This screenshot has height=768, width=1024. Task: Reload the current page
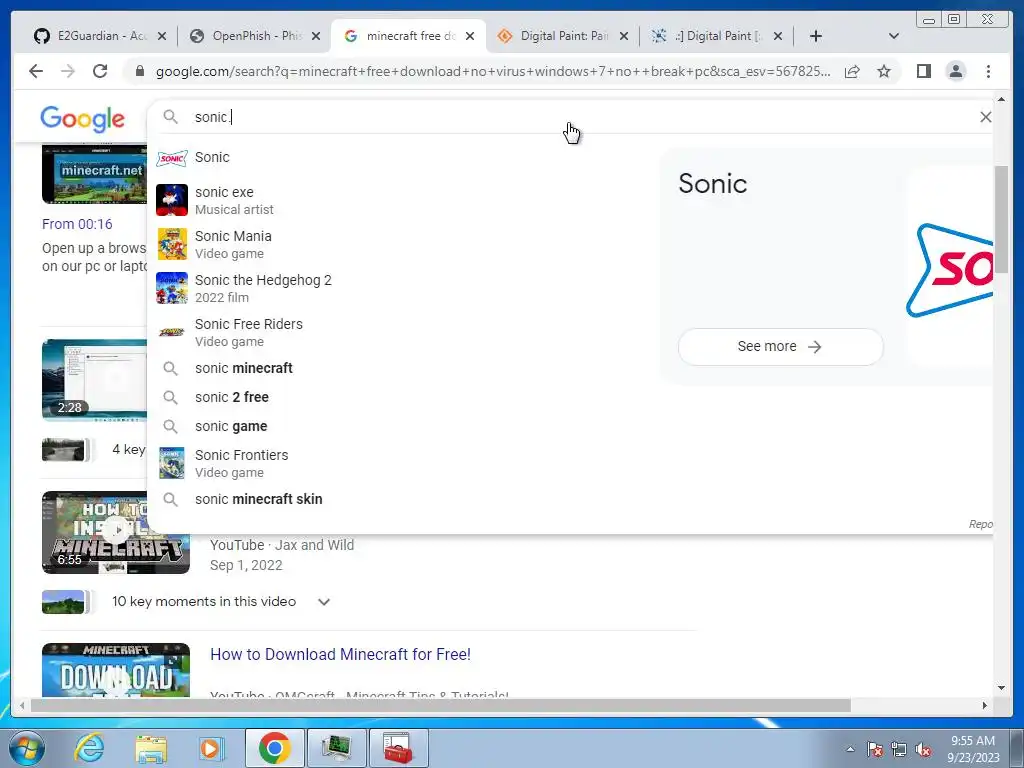coord(100,71)
